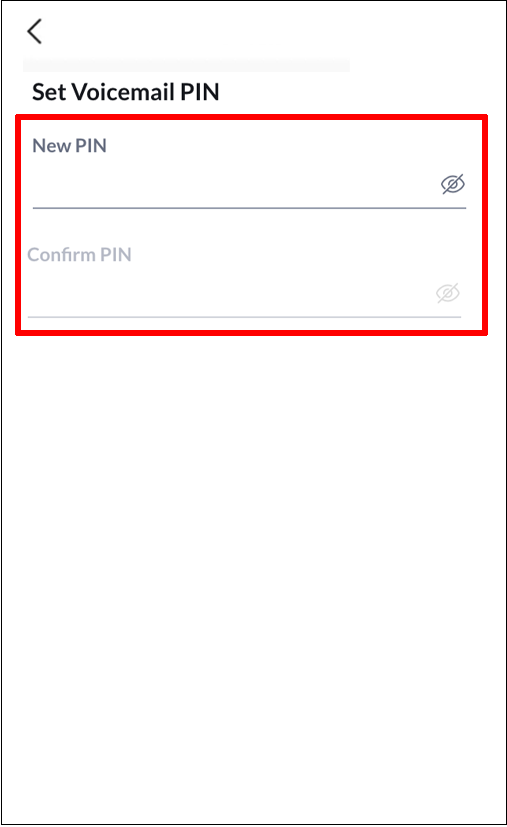This screenshot has height=827, width=507.
Task: Toggle the Confirm PIN visibility eye icon
Action: 448,293
